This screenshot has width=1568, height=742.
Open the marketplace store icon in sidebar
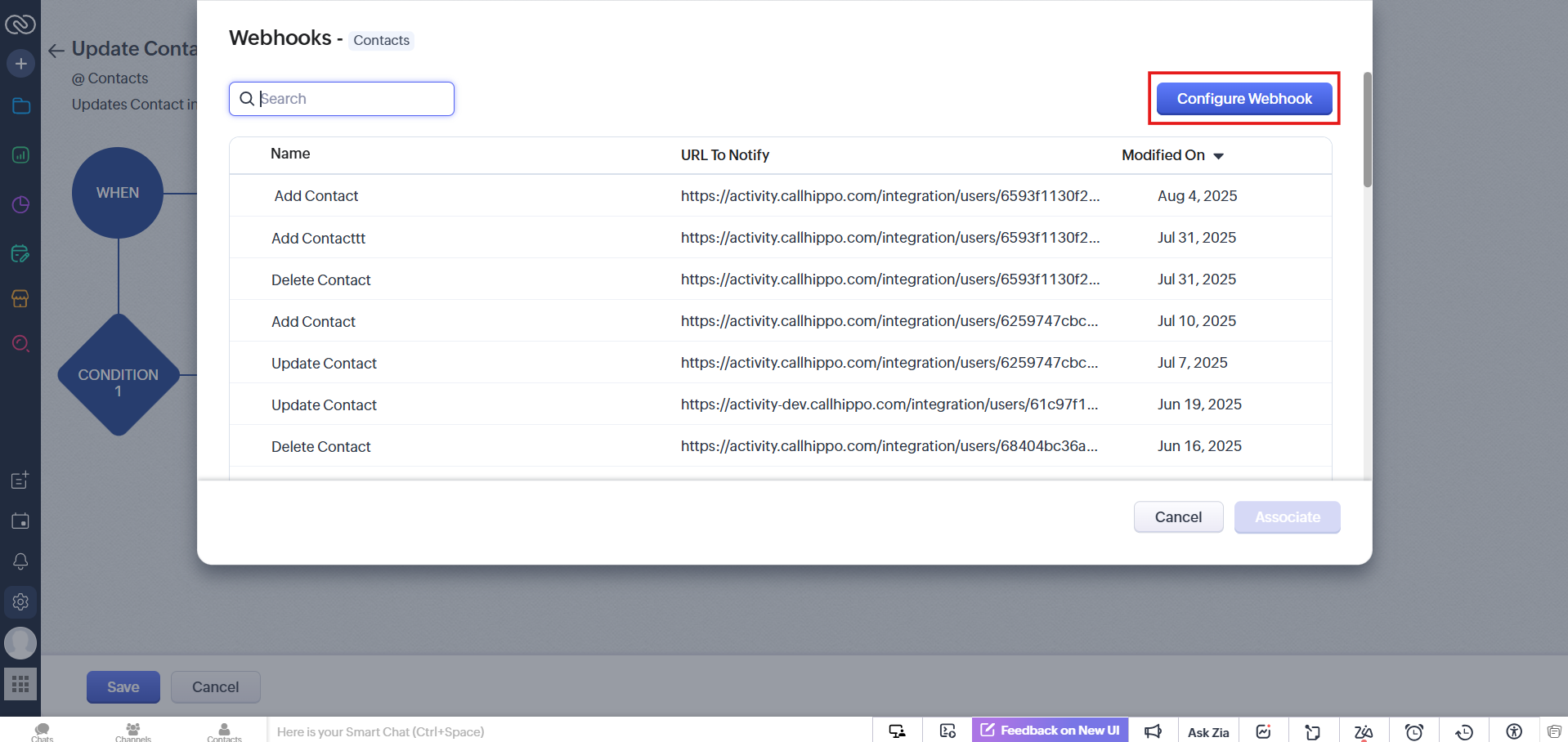[20, 298]
